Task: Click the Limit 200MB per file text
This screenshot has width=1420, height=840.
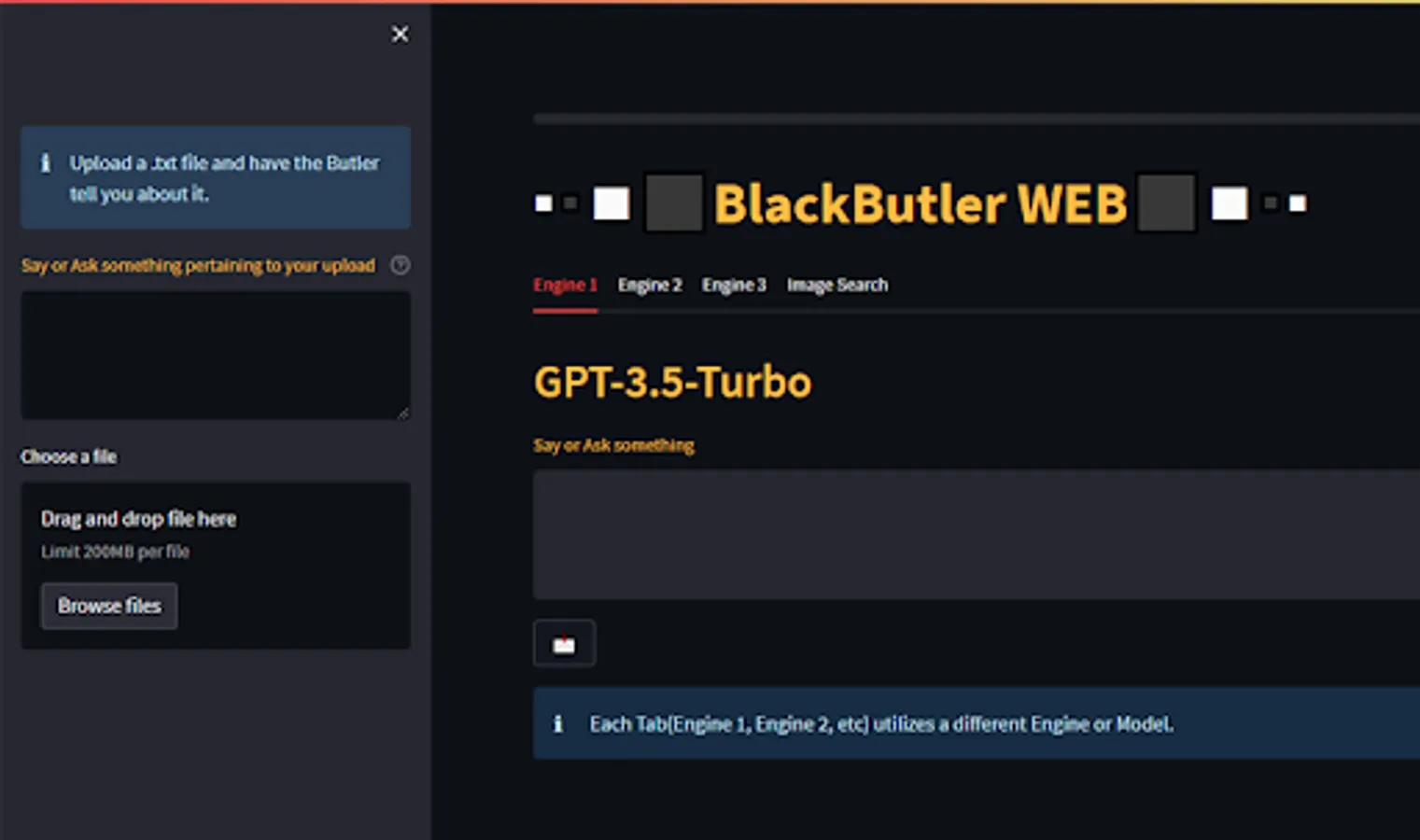Action: pyautogui.click(x=115, y=552)
